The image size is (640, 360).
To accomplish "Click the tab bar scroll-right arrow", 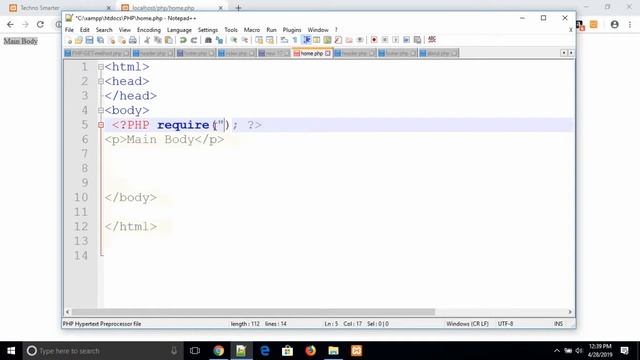I will click(x=571, y=53).
